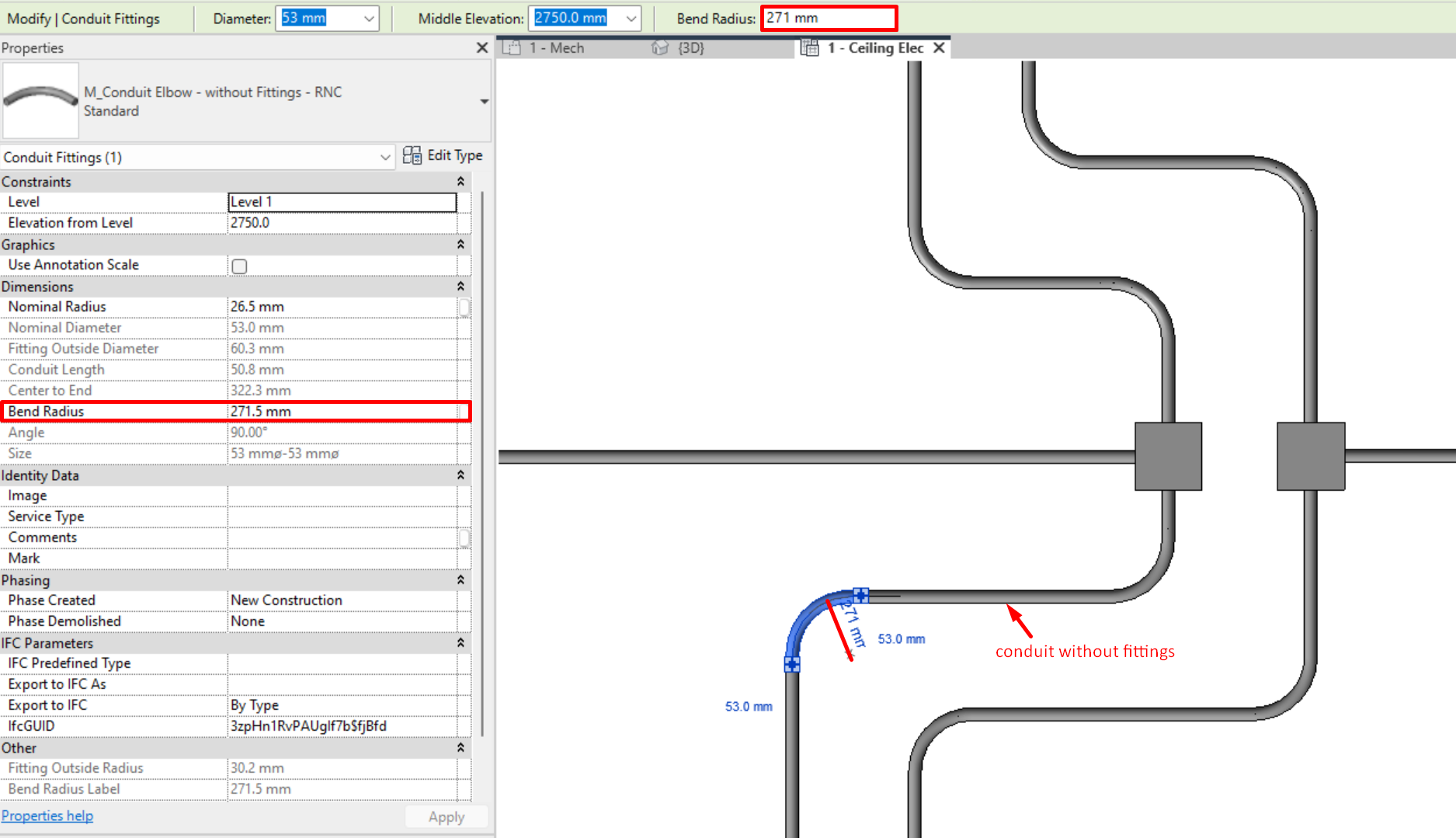This screenshot has height=838, width=1456.
Task: Select the 1 - Ceiling Elec tab
Action: tap(875, 48)
